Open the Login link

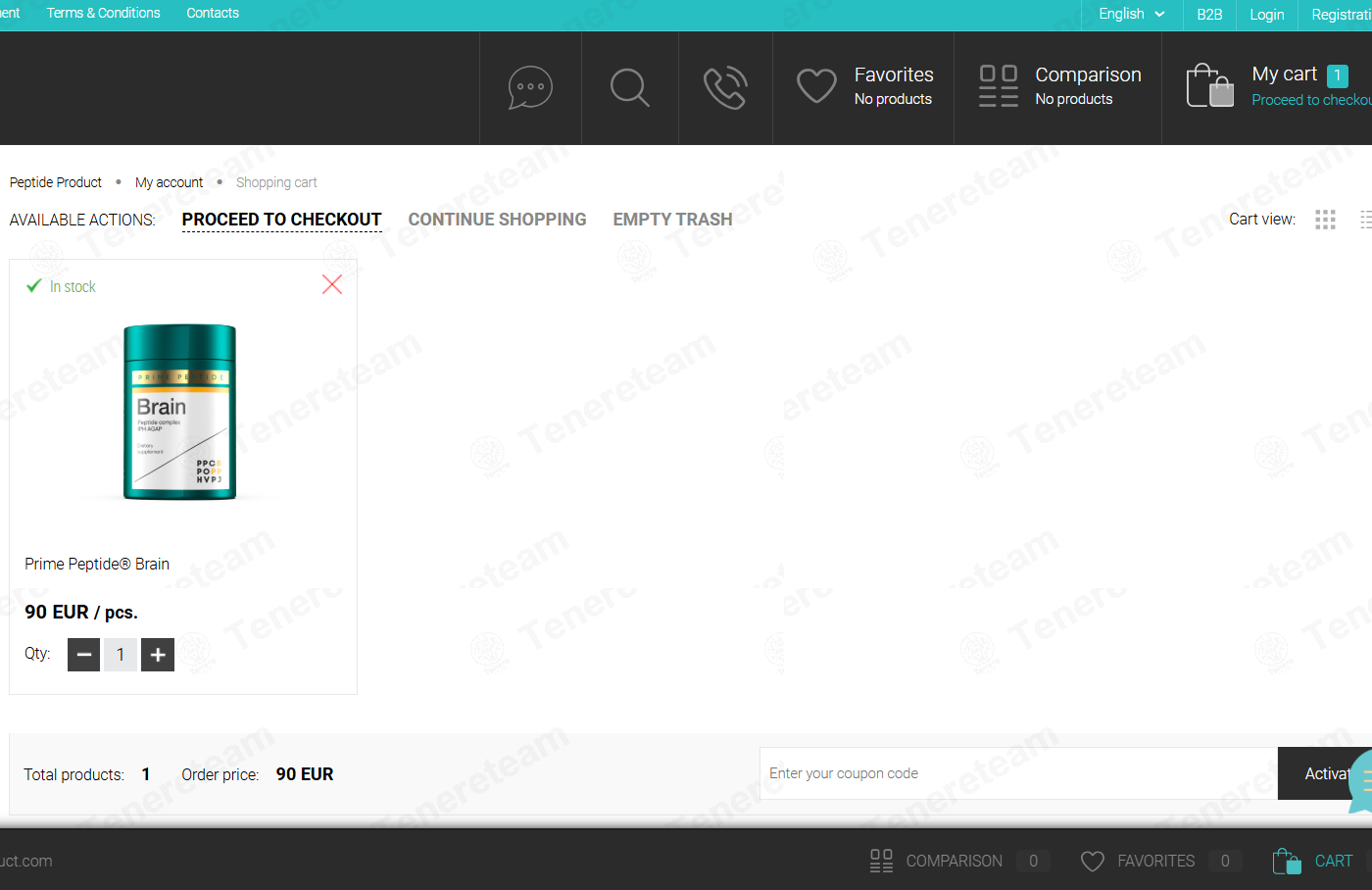[x=1266, y=15]
